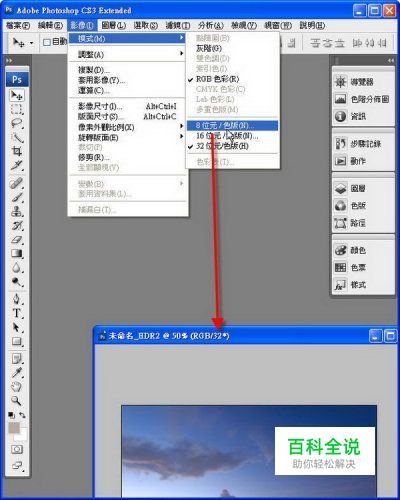
Task: Select the Clone Stamp tool
Action: (17, 211)
